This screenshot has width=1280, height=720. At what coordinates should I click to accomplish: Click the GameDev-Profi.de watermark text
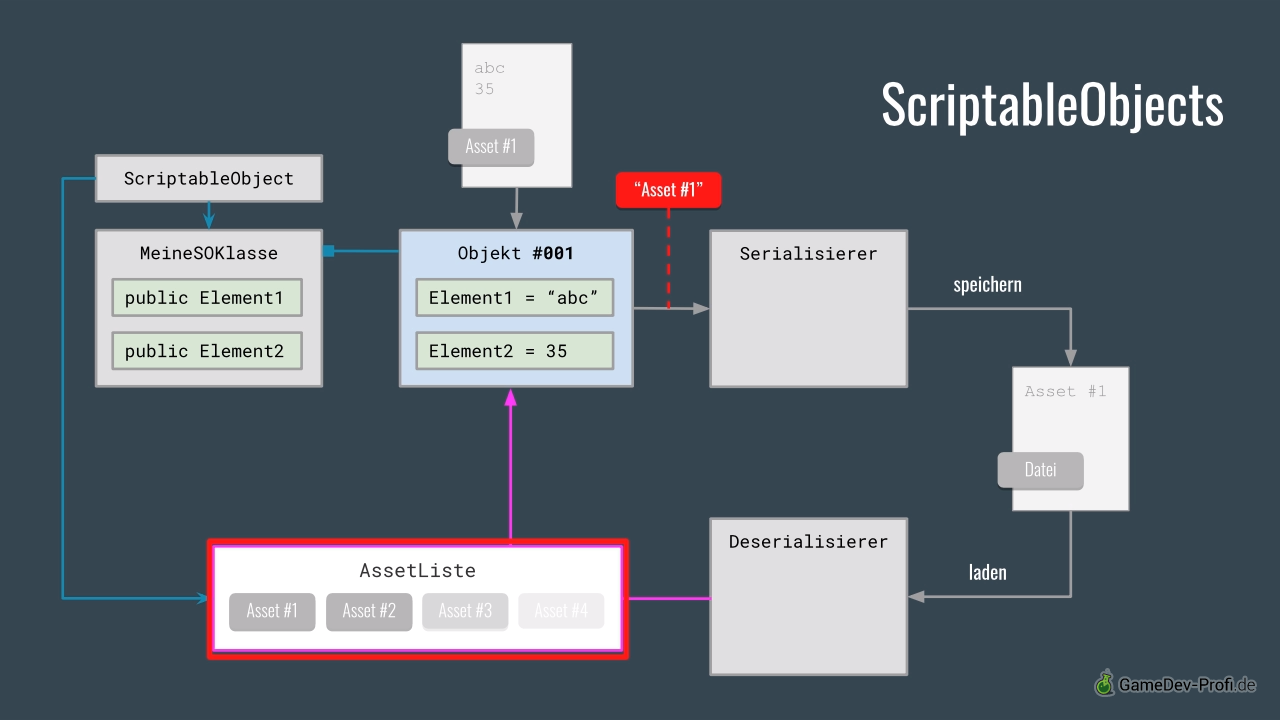pos(1187,685)
